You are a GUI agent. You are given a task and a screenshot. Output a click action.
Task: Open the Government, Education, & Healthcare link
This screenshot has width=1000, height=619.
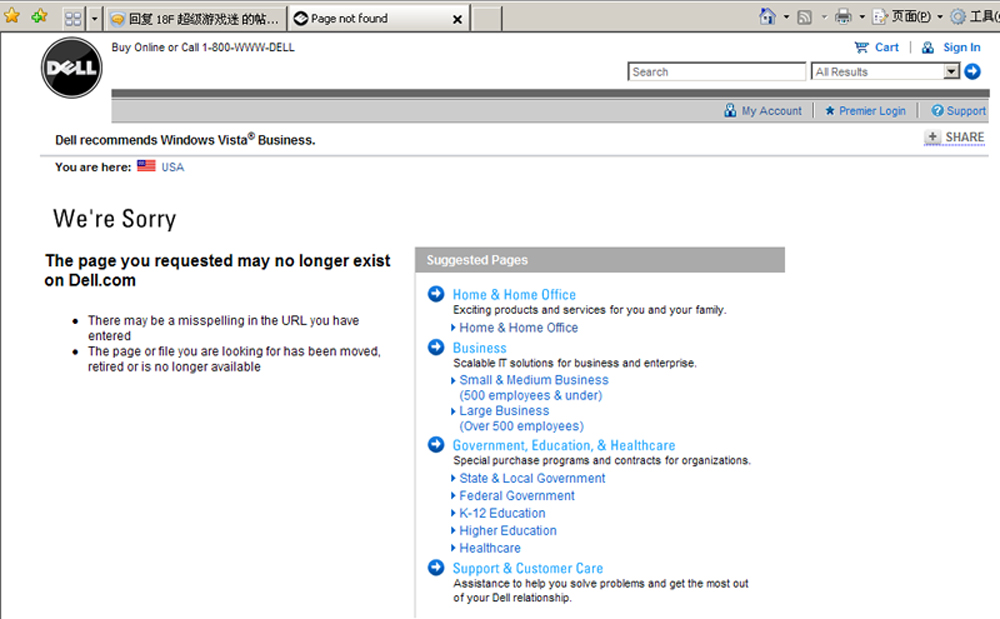[x=564, y=446]
